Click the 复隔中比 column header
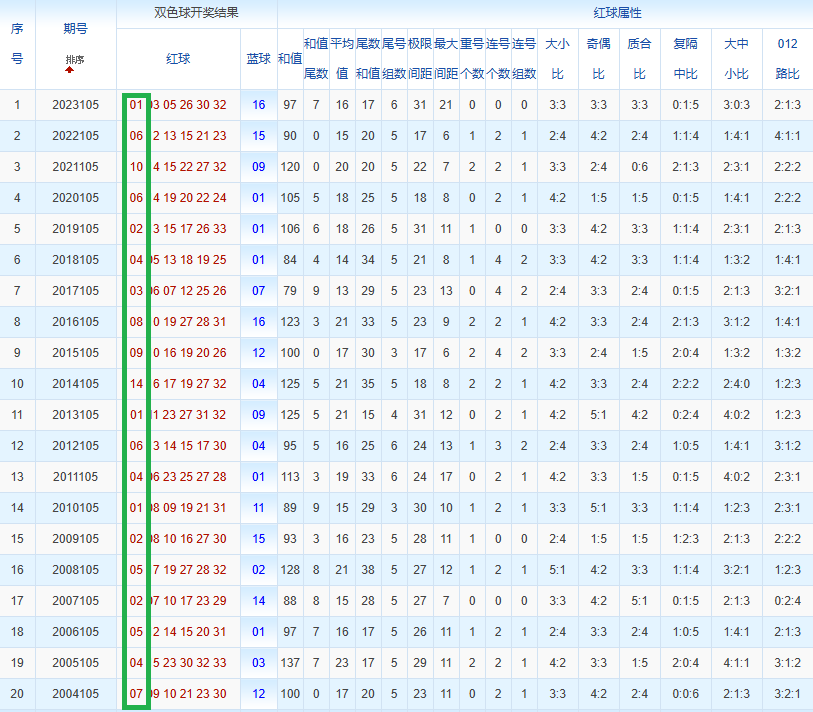Screen dimensions: 813x712 click(x=685, y=59)
